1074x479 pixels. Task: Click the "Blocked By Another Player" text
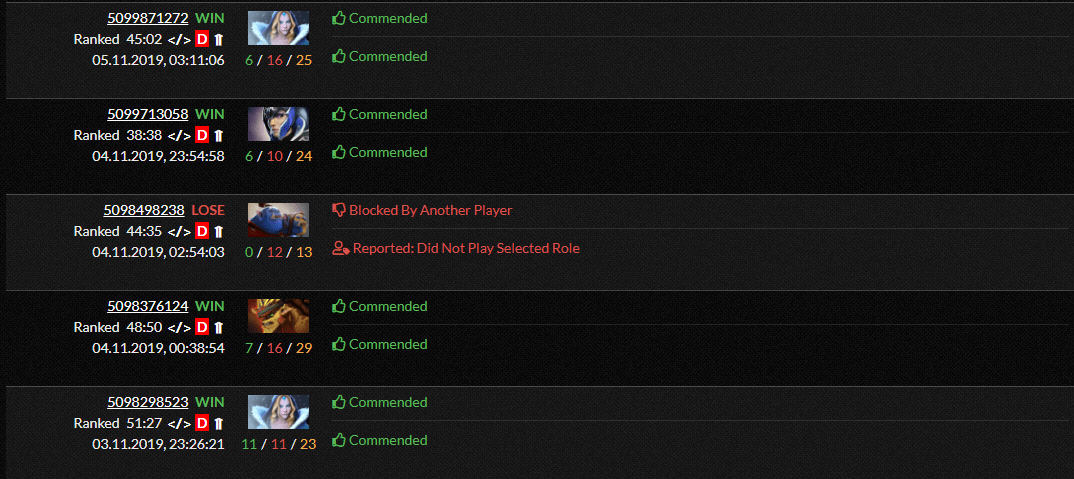430,211
